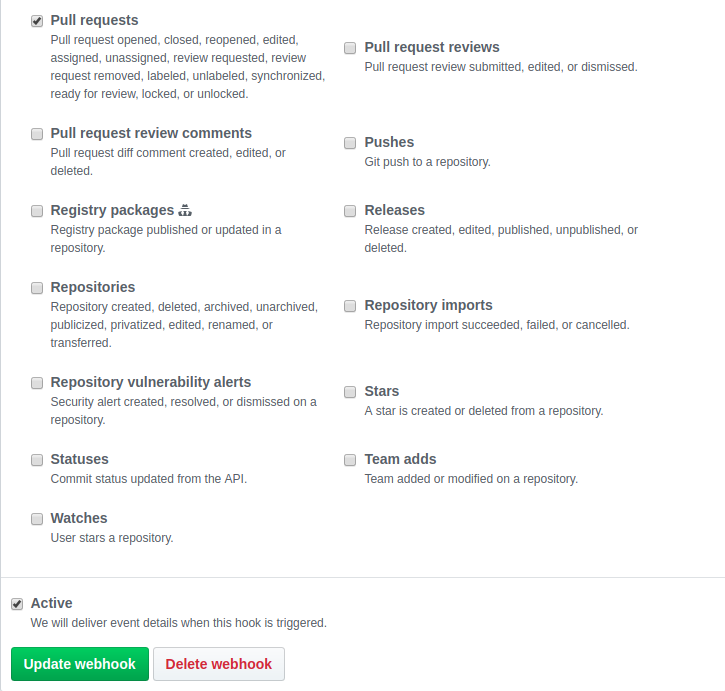725x691 pixels.
Task: Check the Watches event box
Action: click(37, 519)
